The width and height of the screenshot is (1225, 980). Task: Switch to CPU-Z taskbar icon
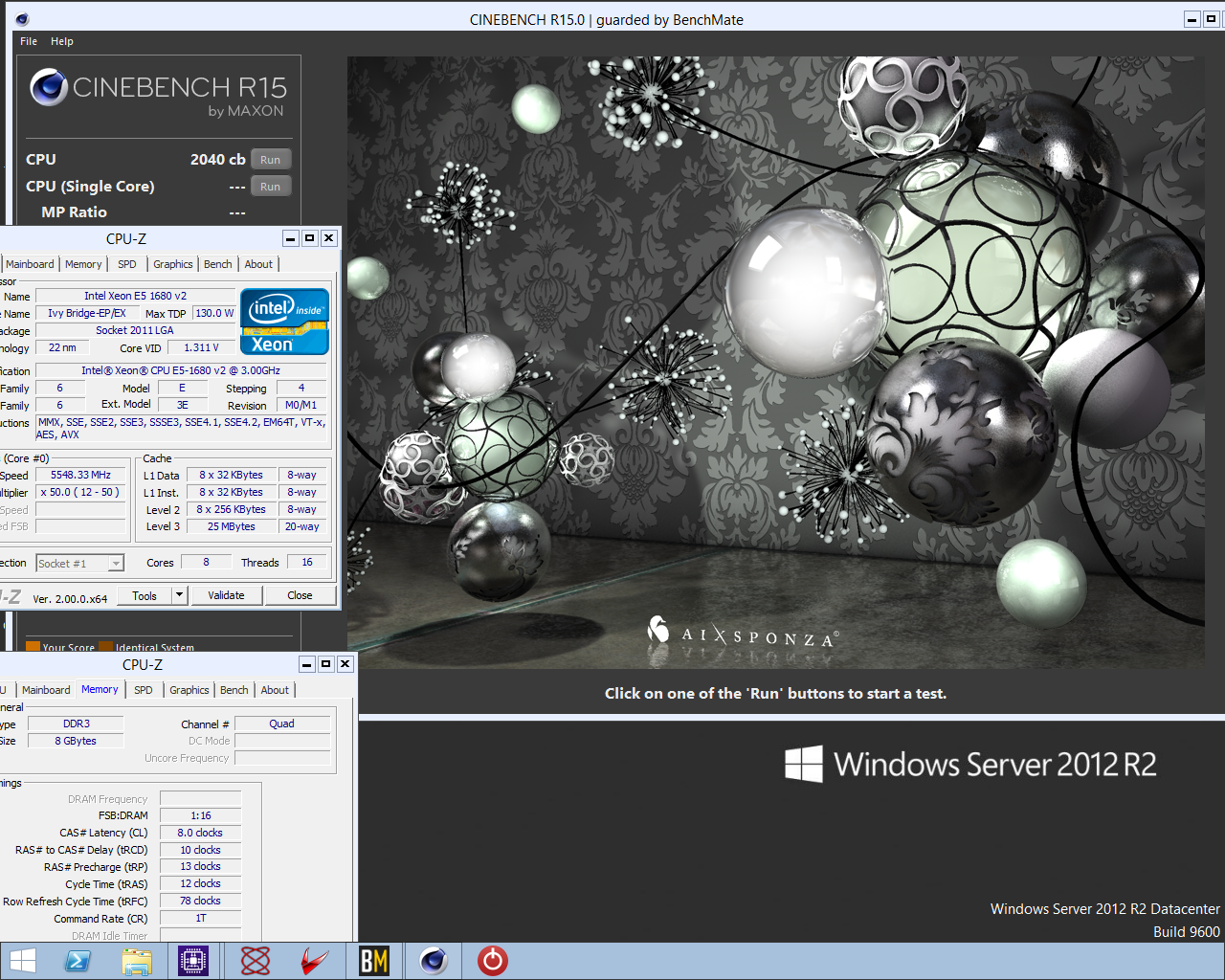[193, 961]
